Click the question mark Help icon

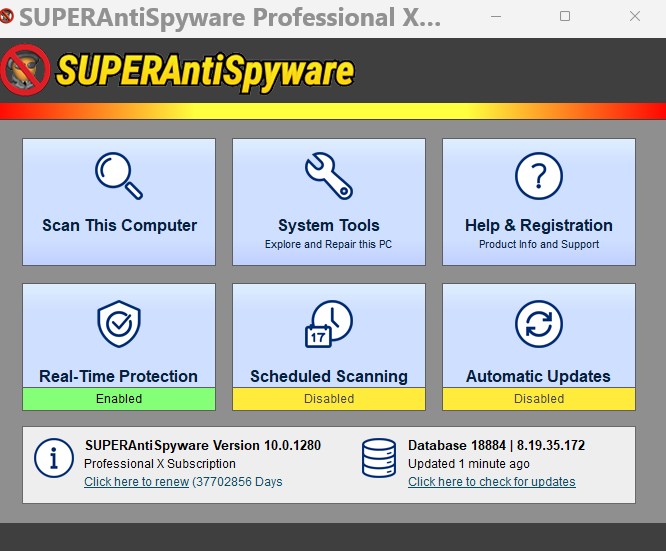[x=538, y=176]
